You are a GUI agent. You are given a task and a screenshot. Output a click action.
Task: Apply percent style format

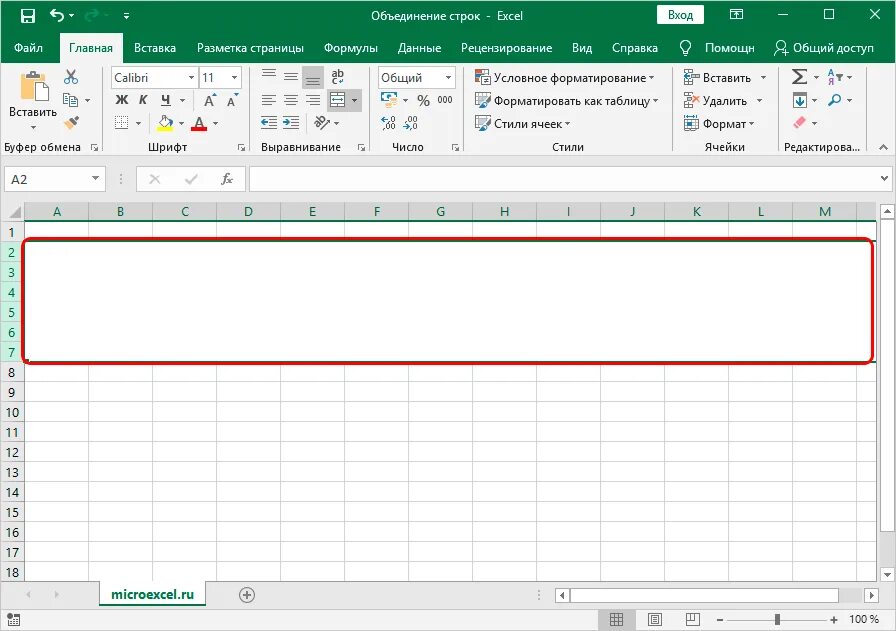[423, 101]
